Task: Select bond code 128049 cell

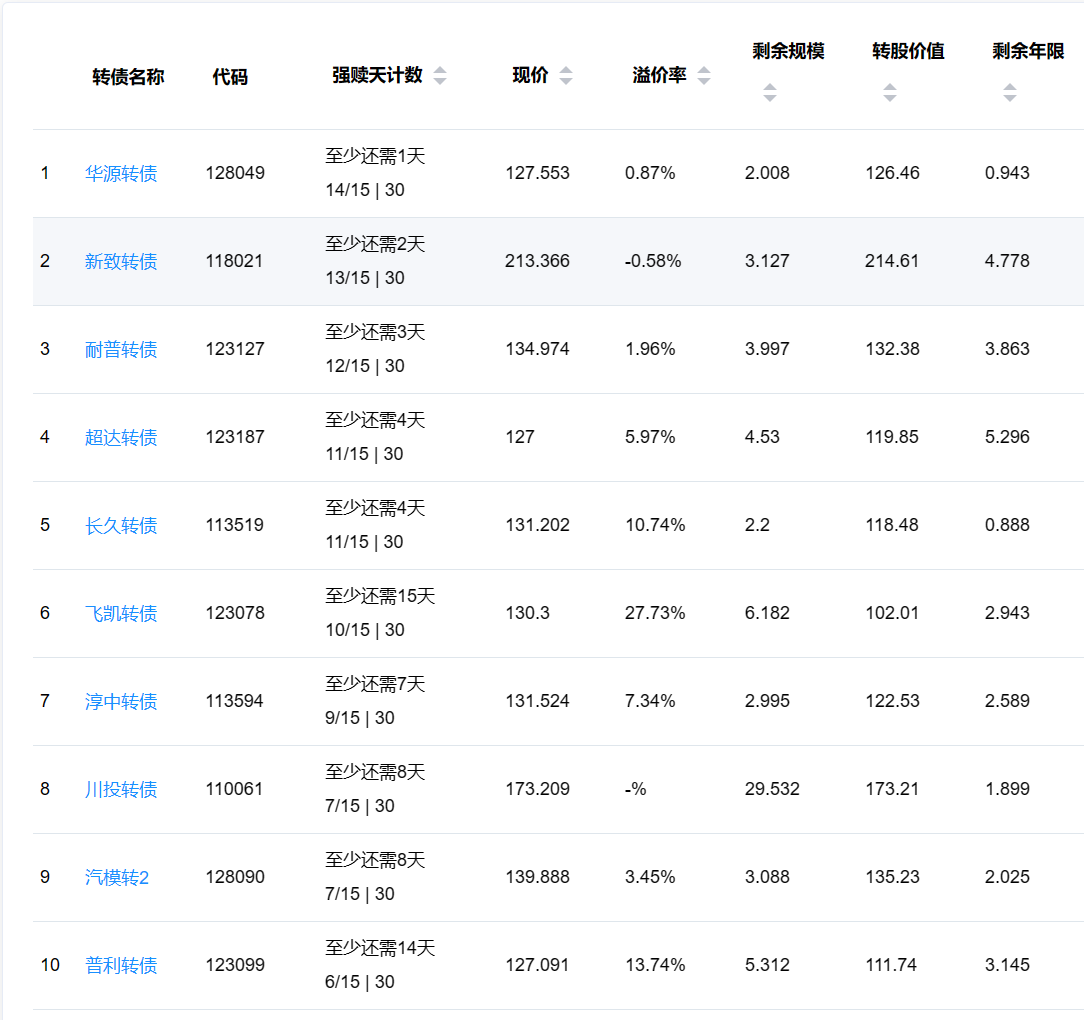Action: (x=235, y=174)
